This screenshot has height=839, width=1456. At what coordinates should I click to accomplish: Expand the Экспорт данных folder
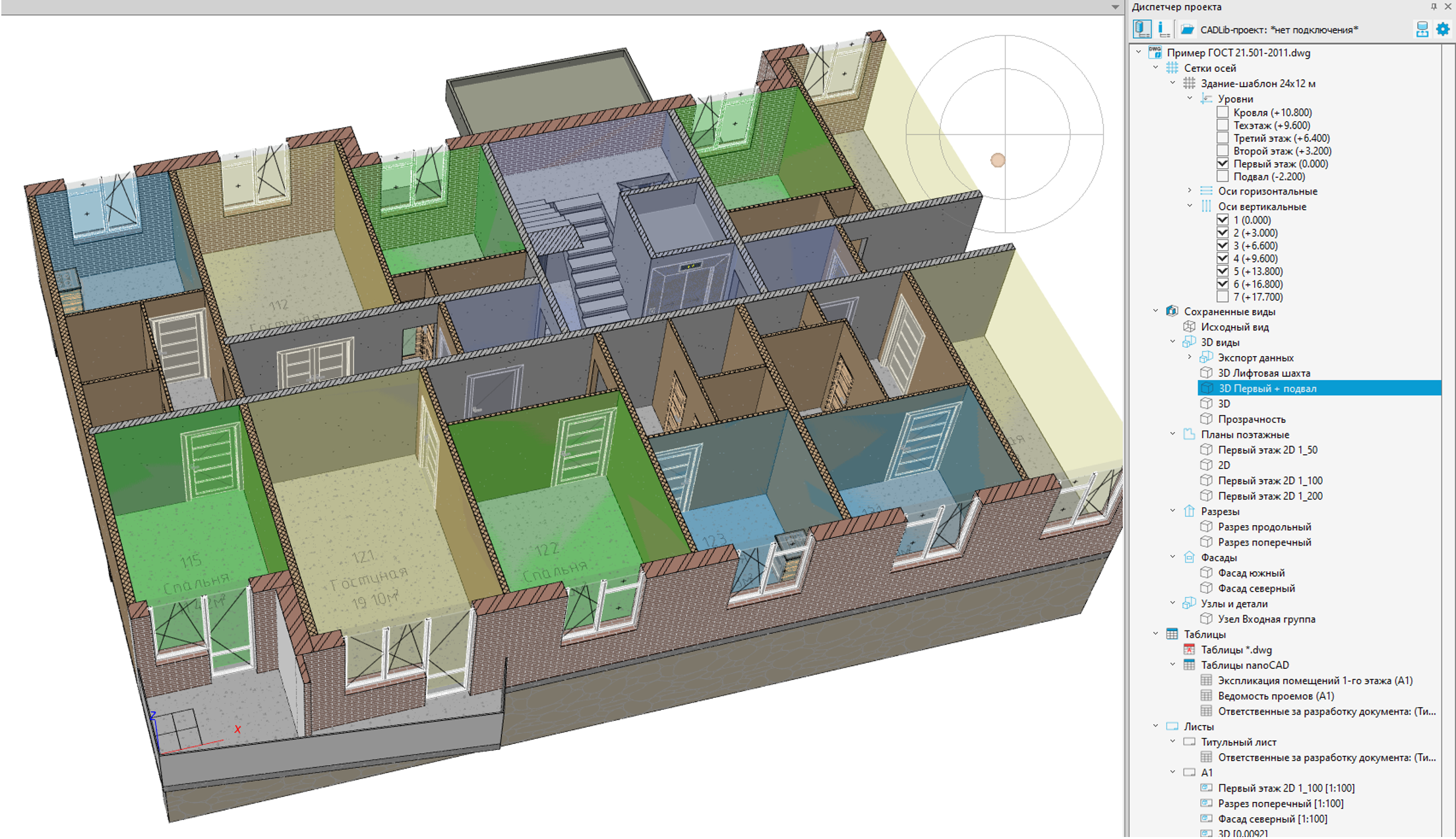(x=1190, y=357)
